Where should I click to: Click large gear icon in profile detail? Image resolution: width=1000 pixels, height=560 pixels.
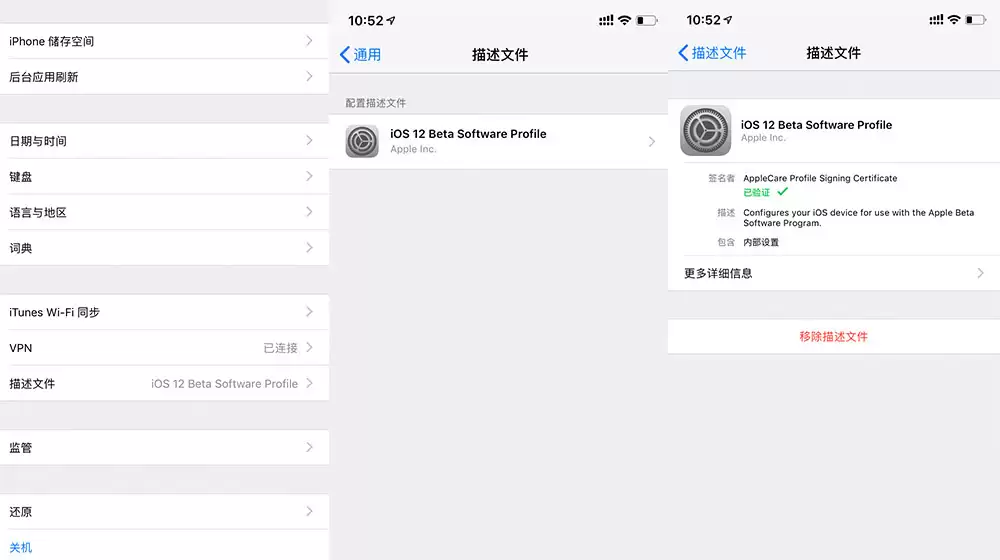pyautogui.click(x=705, y=131)
